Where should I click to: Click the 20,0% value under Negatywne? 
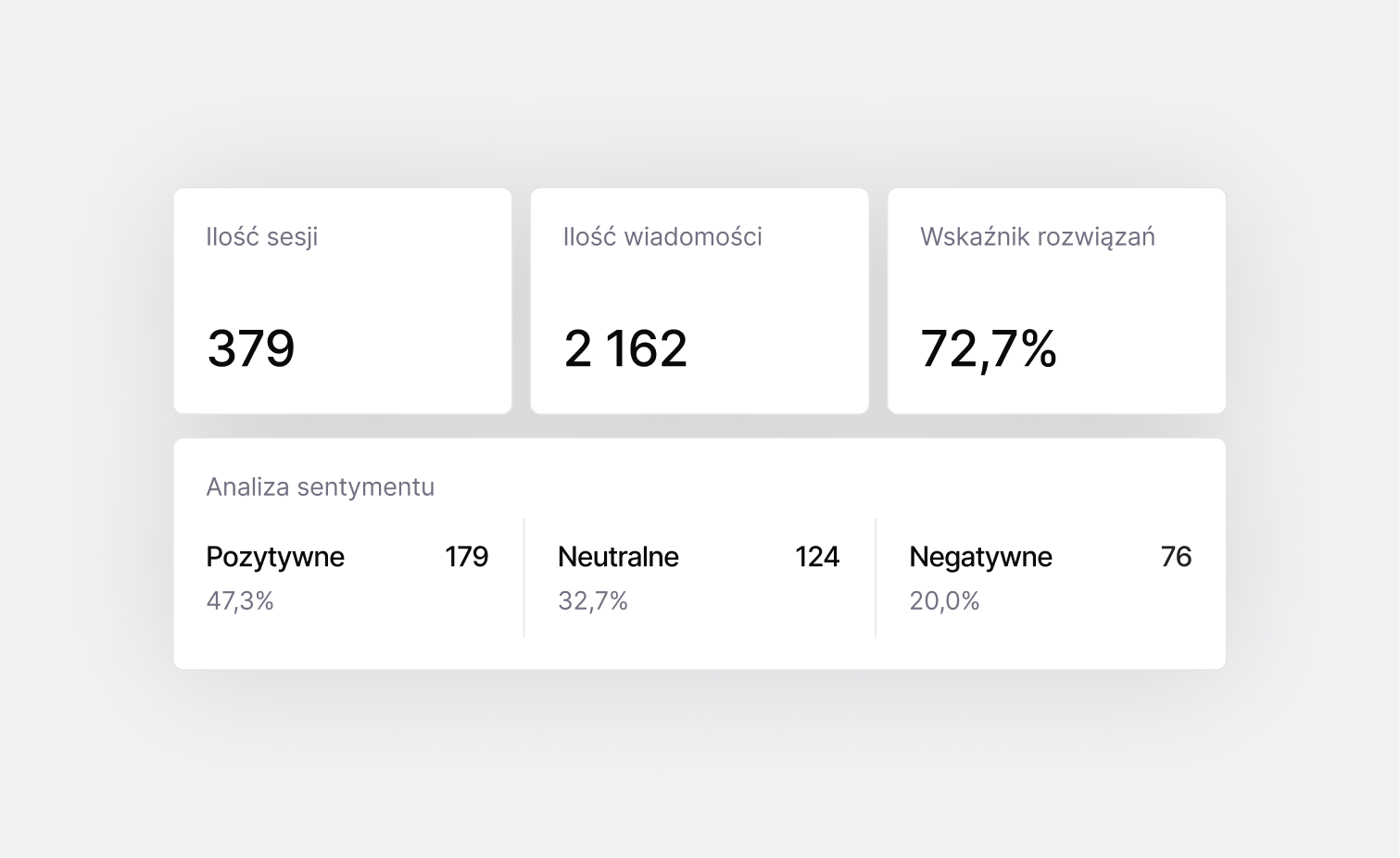coord(944,600)
